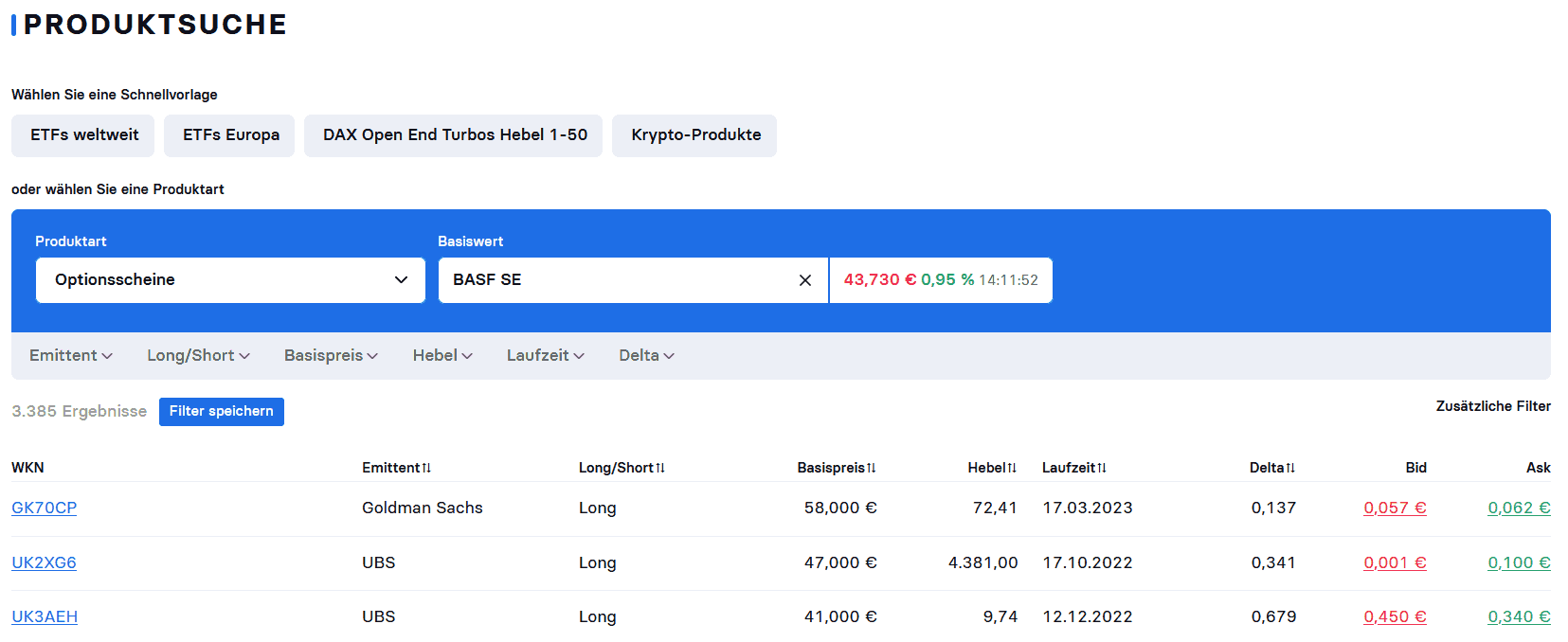Select DAX Open End Turbos Hebel 1-50
1568x642 pixels.
(x=454, y=135)
